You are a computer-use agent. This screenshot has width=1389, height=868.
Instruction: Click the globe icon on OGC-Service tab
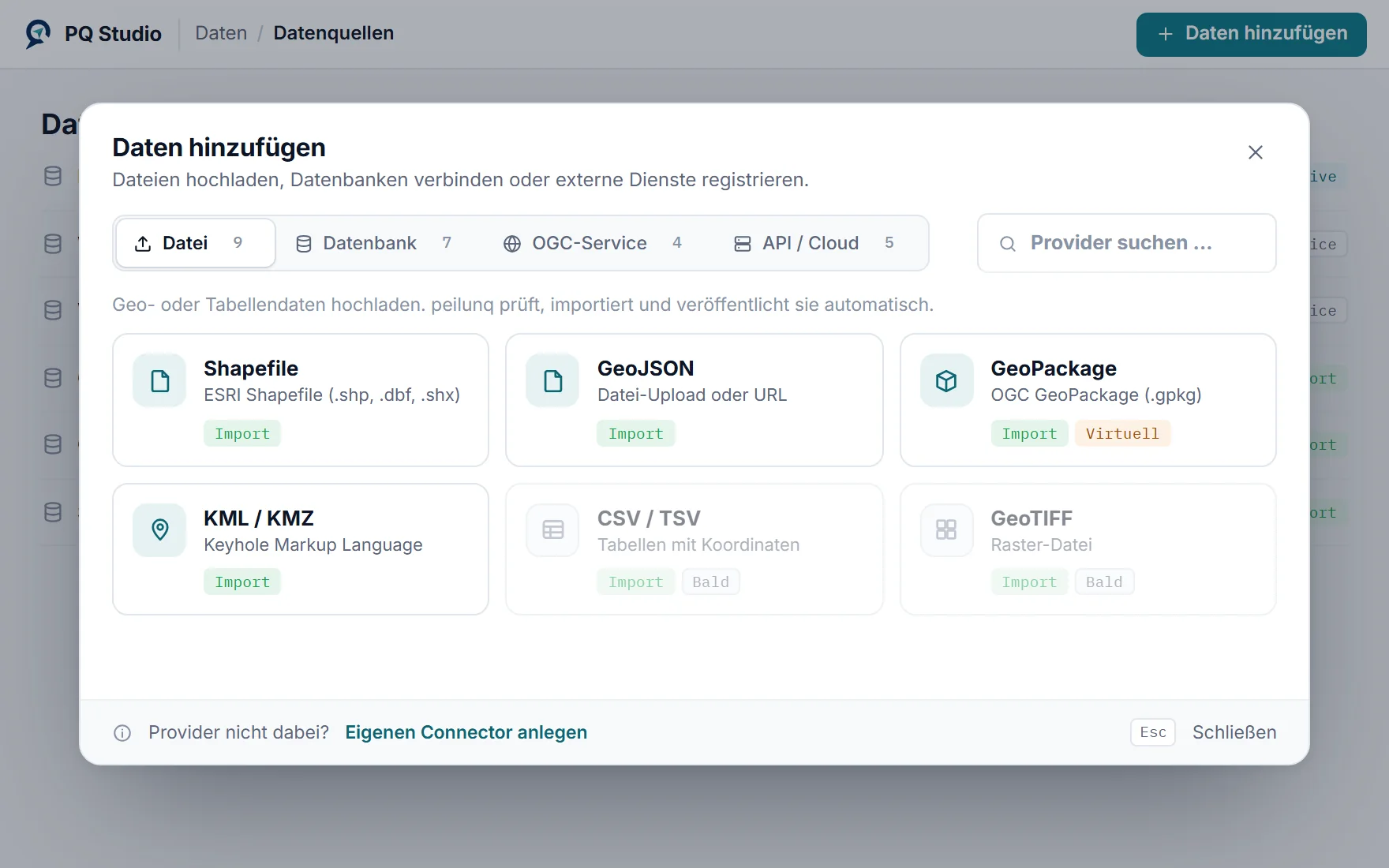pyautogui.click(x=512, y=244)
